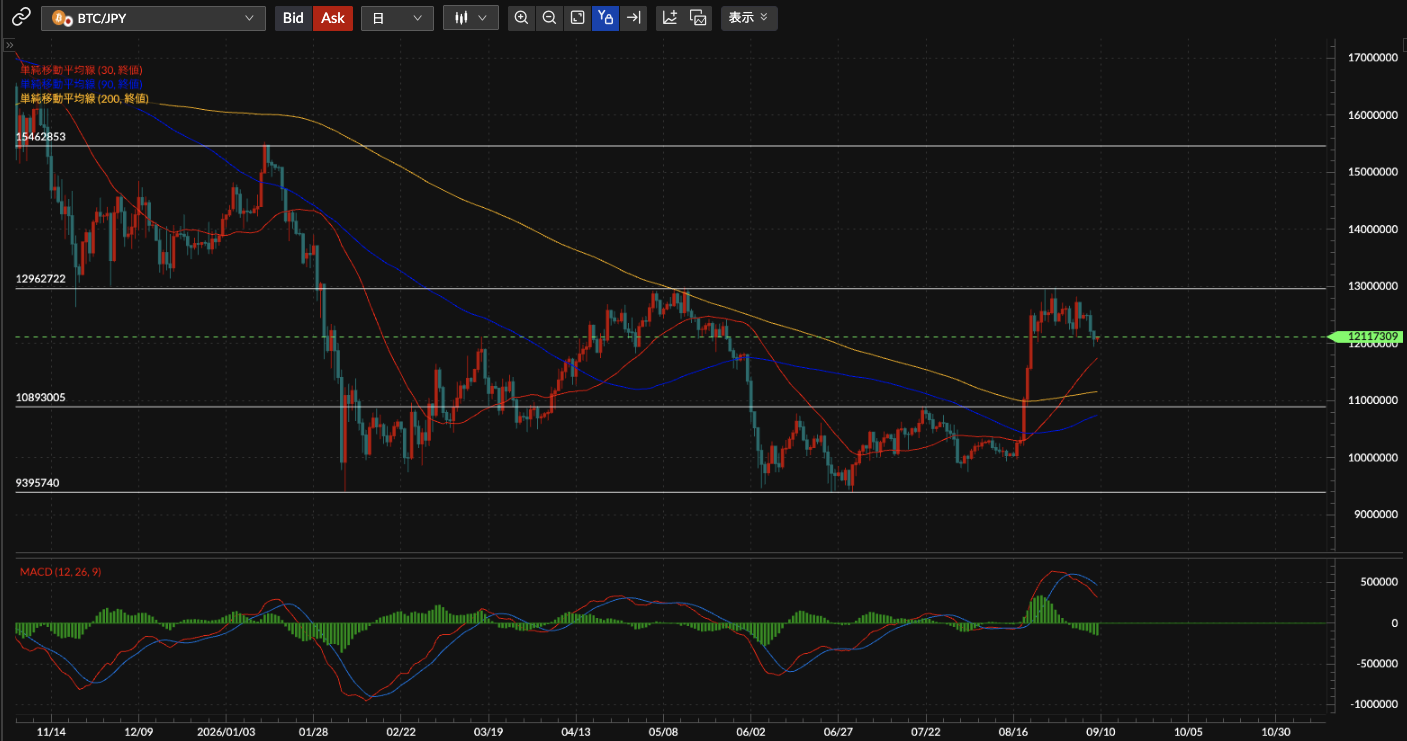Click the current price tag 12117309
The height and width of the screenshot is (741, 1407).
point(1366,337)
